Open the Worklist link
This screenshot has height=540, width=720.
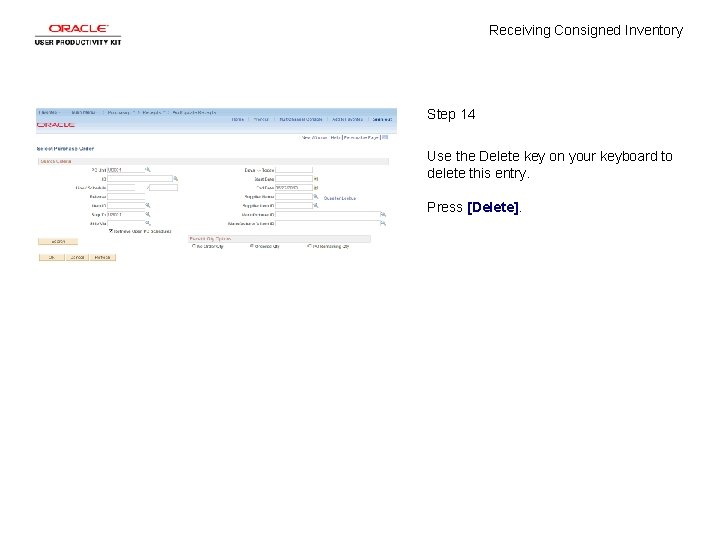tap(261, 119)
